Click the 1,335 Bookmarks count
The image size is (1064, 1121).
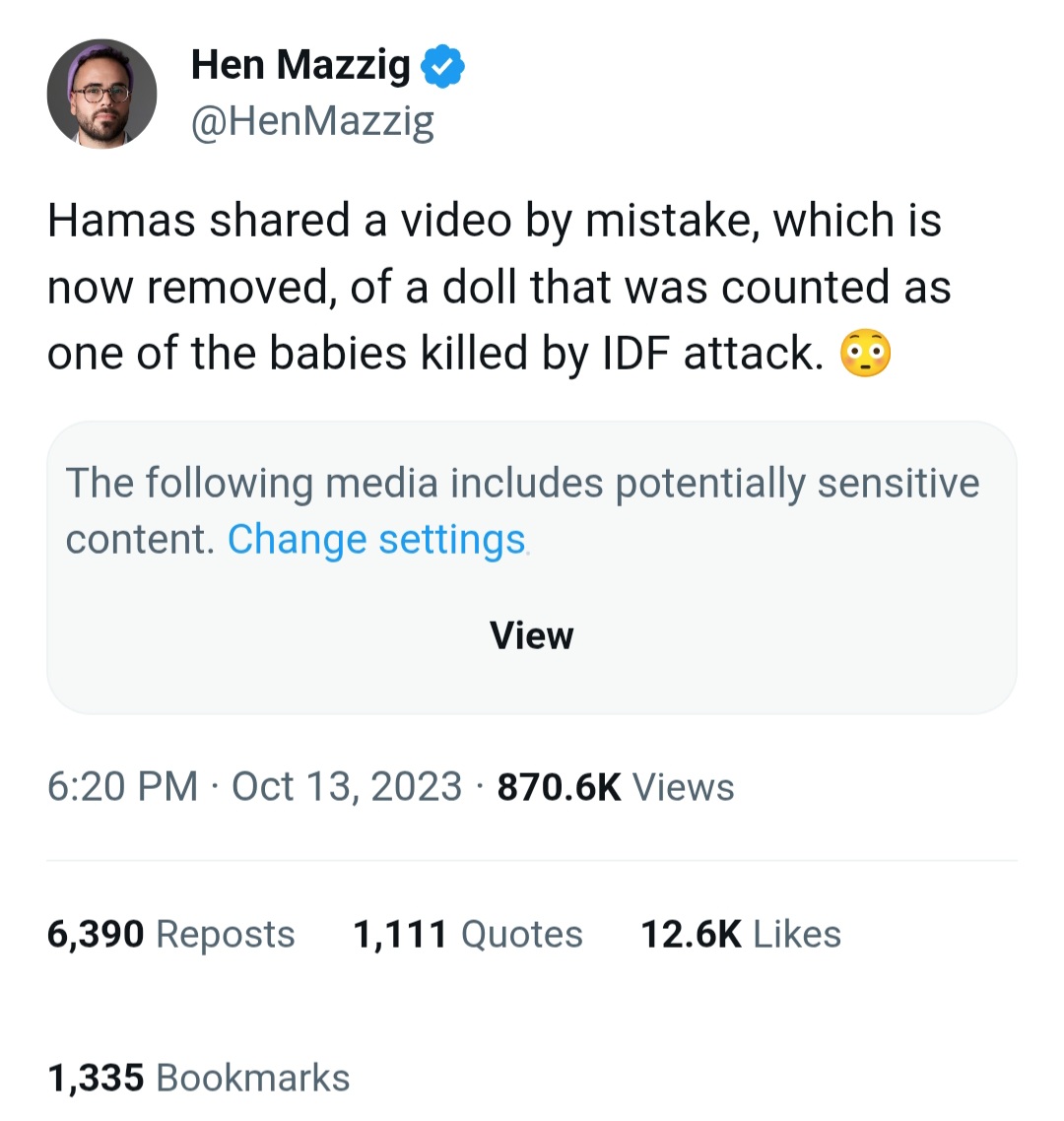pos(198,1078)
